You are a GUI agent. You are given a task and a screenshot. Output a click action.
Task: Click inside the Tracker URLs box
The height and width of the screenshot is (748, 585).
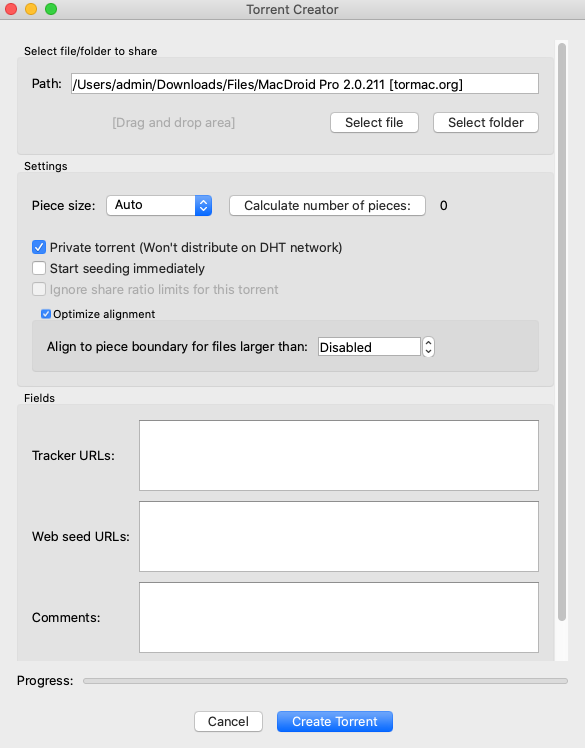(x=339, y=455)
